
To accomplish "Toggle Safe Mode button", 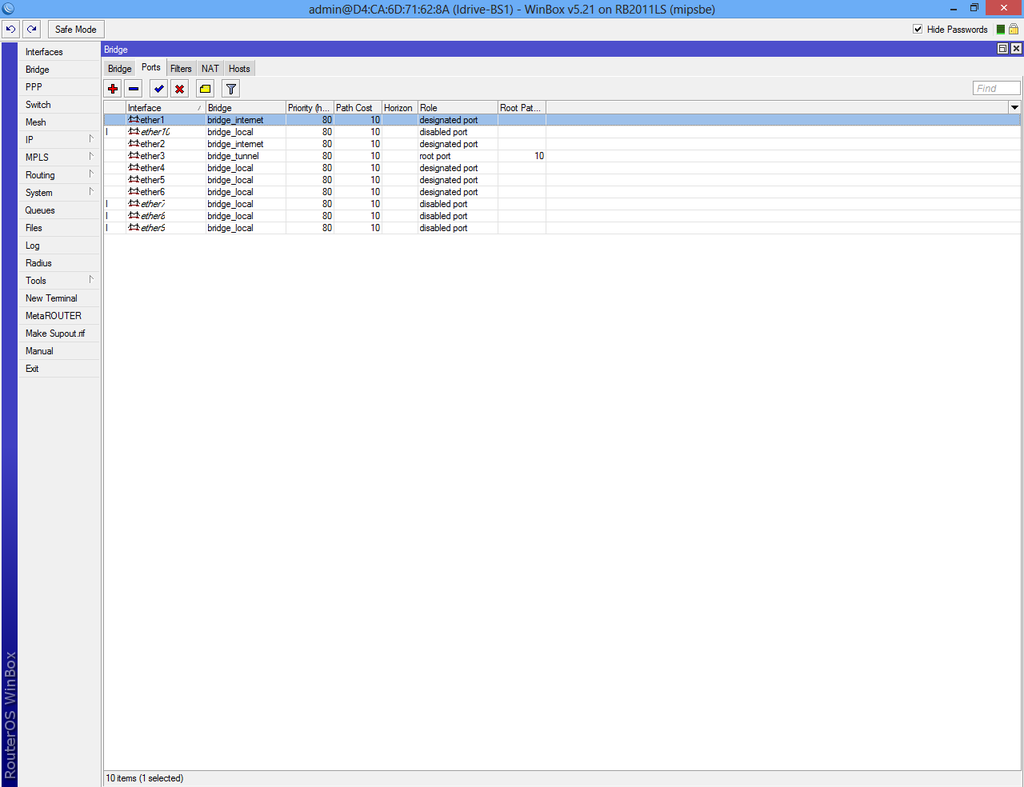I will [x=76, y=29].
